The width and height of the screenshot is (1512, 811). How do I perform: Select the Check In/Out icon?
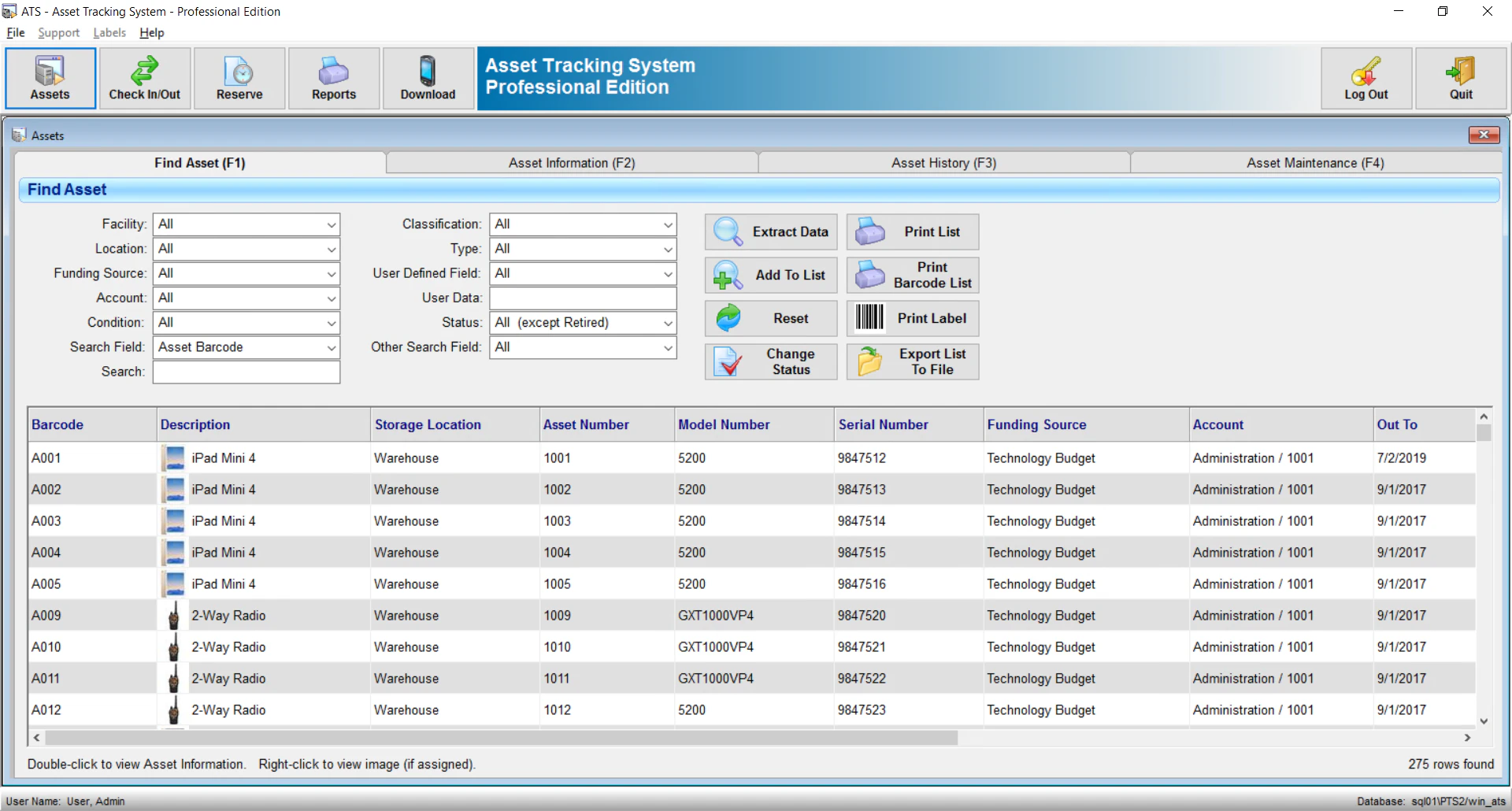coord(144,78)
